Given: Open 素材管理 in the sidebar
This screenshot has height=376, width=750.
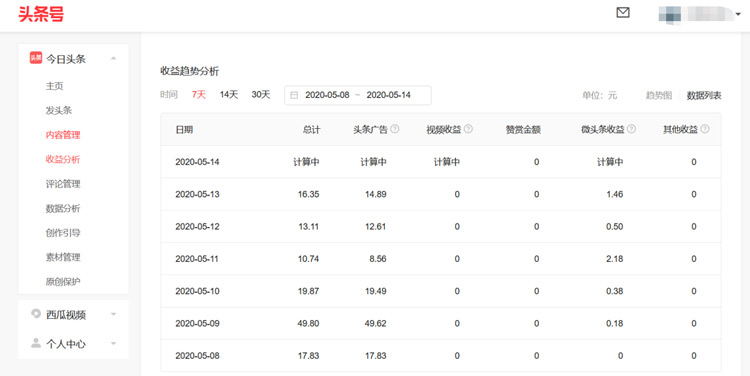Looking at the screenshot, I should point(63,257).
